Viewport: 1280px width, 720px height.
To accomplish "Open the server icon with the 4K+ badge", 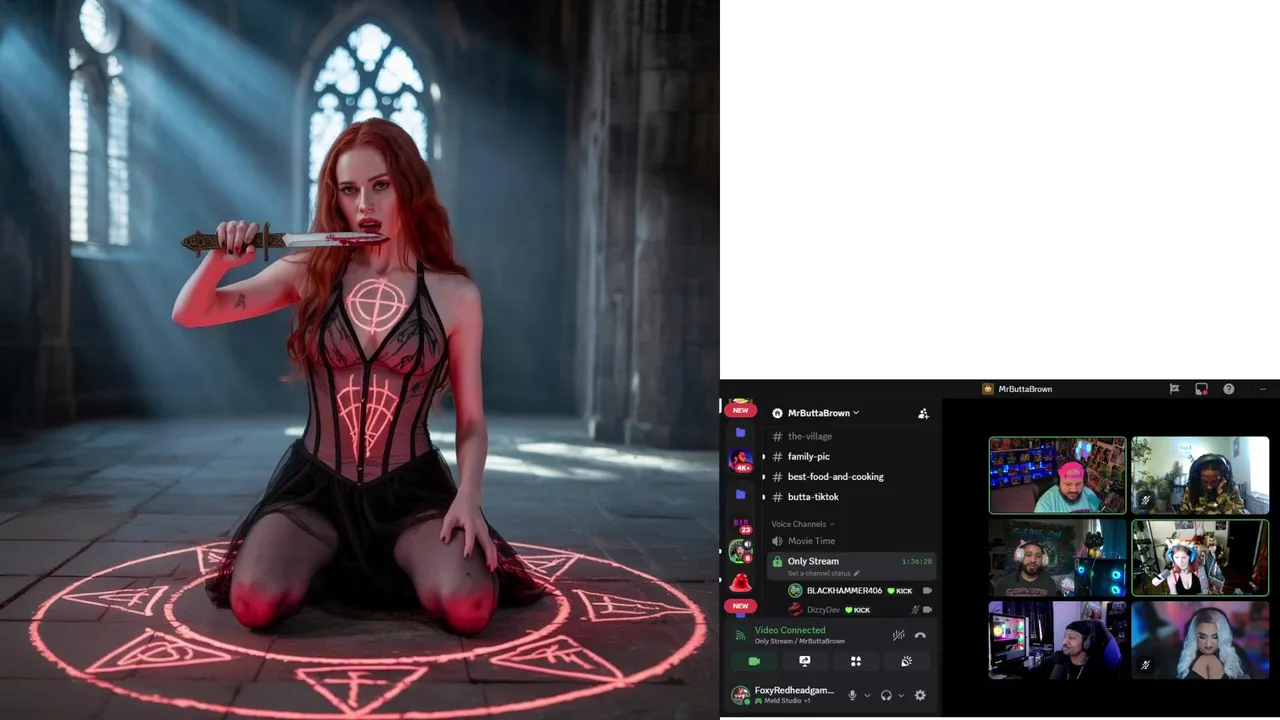I will click(x=740, y=461).
